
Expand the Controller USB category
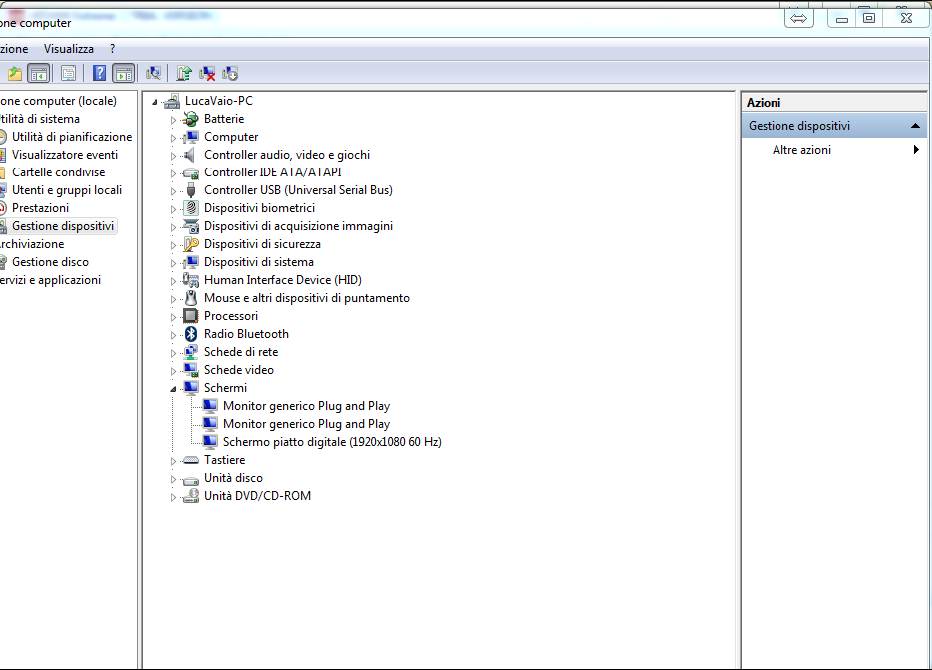coord(173,190)
